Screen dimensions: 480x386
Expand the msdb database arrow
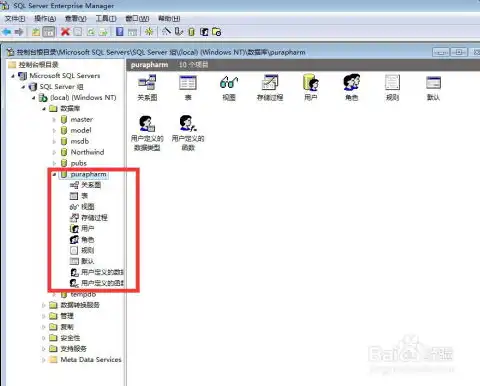tap(54, 142)
